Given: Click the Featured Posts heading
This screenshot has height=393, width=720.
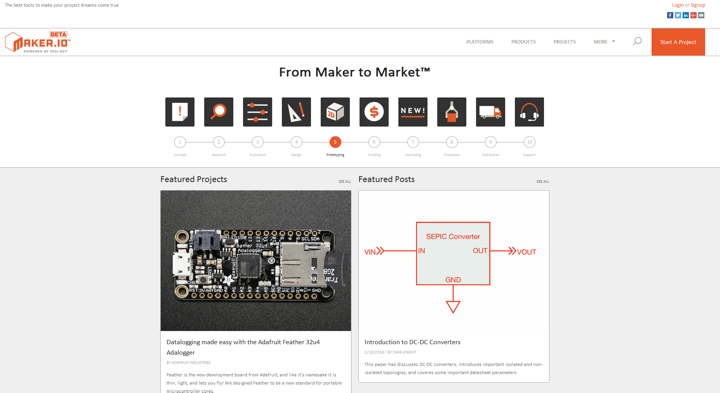Looking at the screenshot, I should (387, 179).
